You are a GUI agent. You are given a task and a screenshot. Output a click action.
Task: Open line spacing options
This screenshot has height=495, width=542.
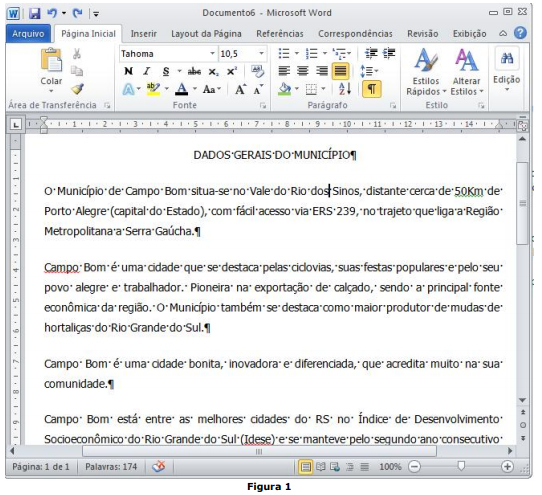369,71
